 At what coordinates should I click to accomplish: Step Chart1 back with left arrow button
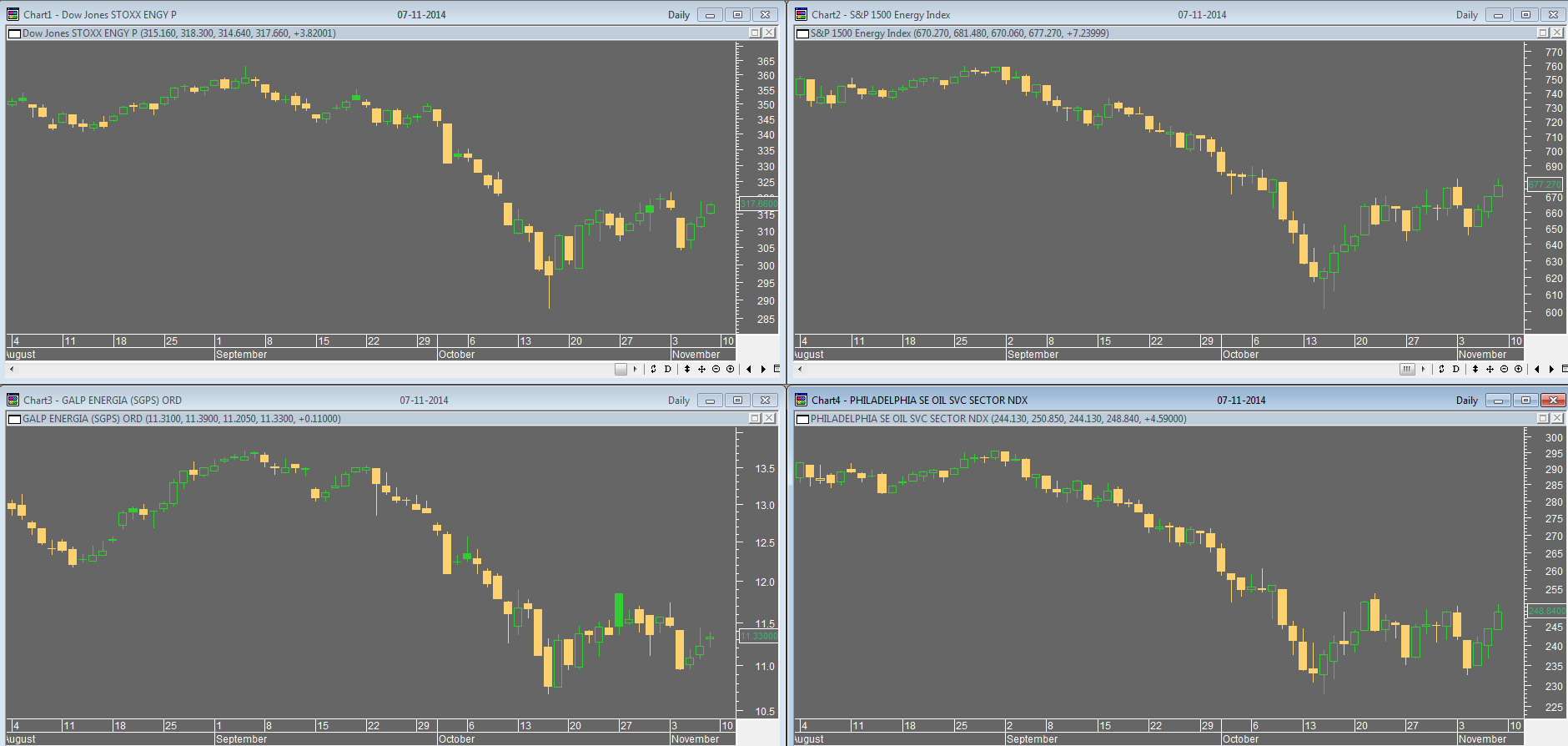[749, 369]
